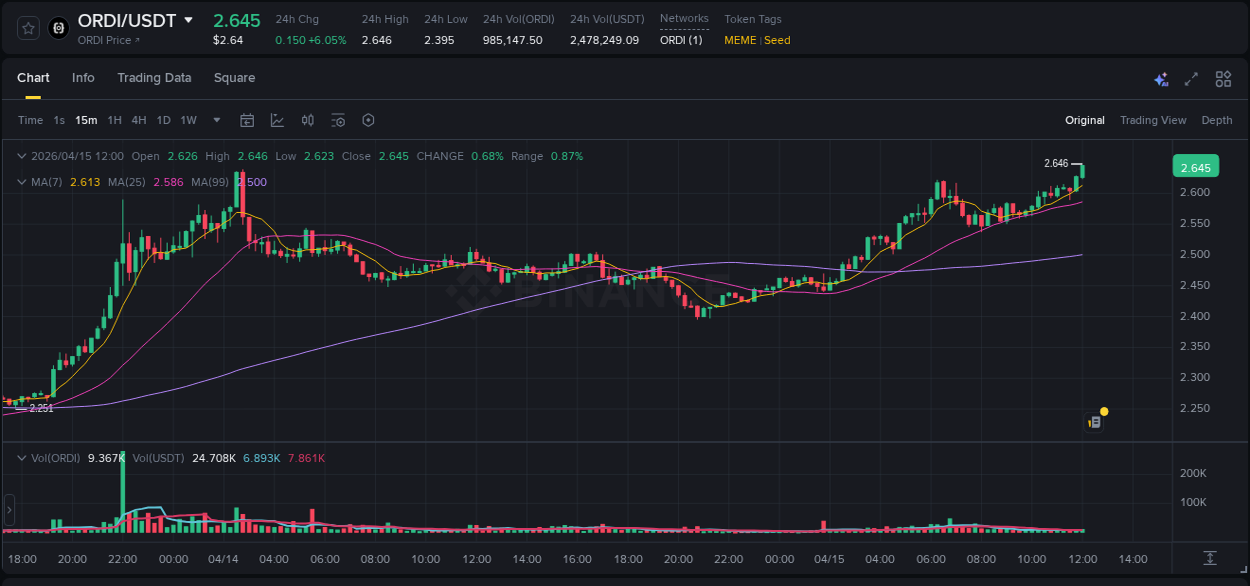Open the Depth view
Screen dimensions: 1250x586
1216,119
